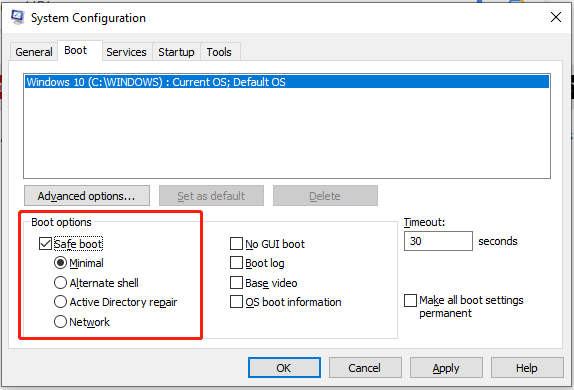Choose Alternate shell safe boot mode

(60, 283)
